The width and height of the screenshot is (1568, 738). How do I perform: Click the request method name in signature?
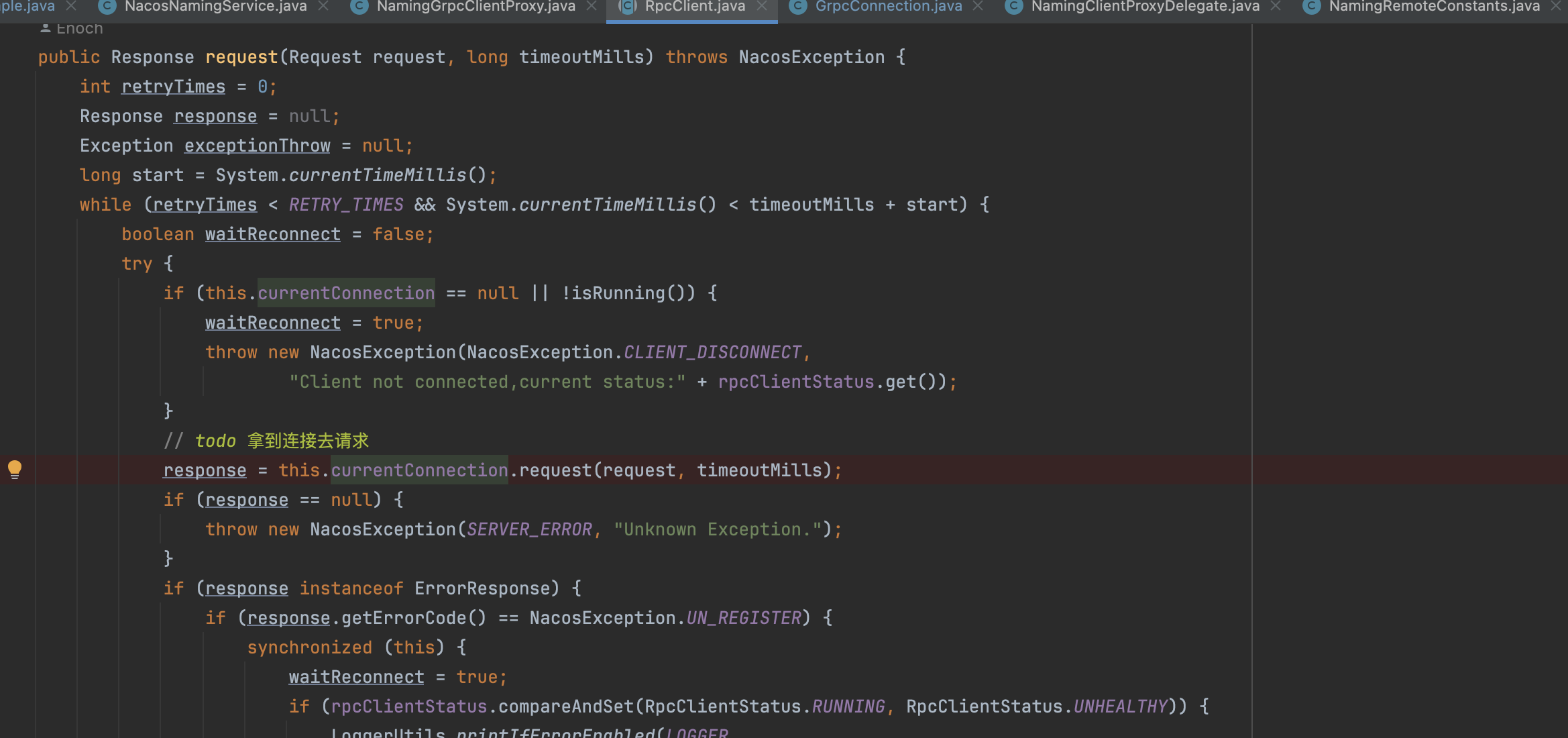click(x=241, y=57)
